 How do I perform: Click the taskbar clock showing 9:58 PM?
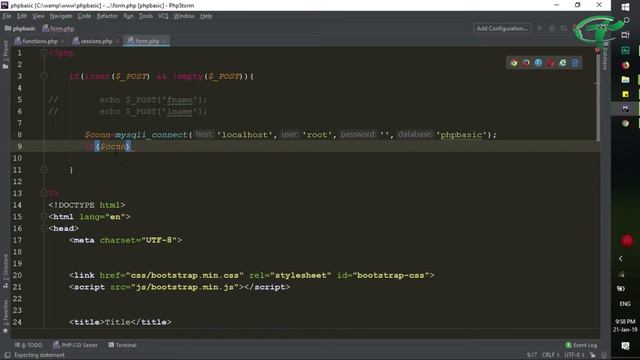point(625,325)
